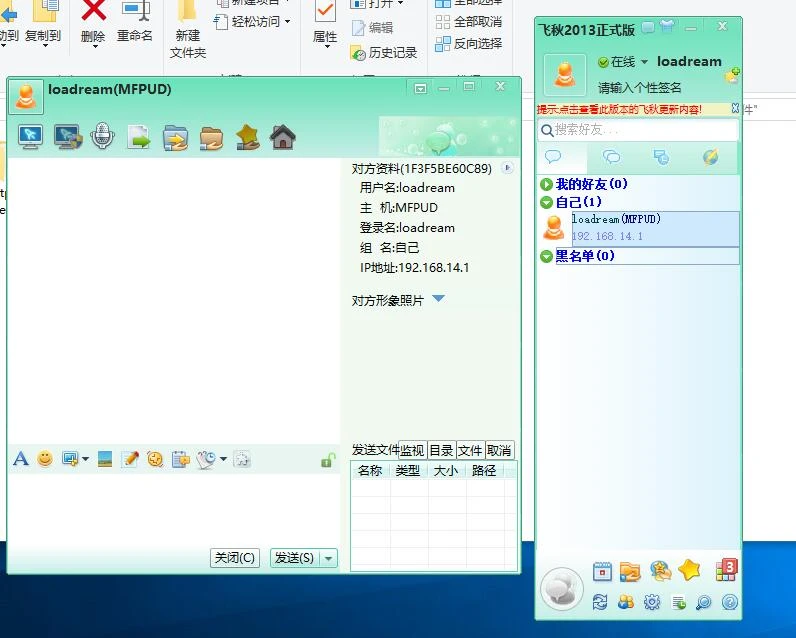Open the smiley emoticon picker
The image size is (796, 638).
[45, 459]
